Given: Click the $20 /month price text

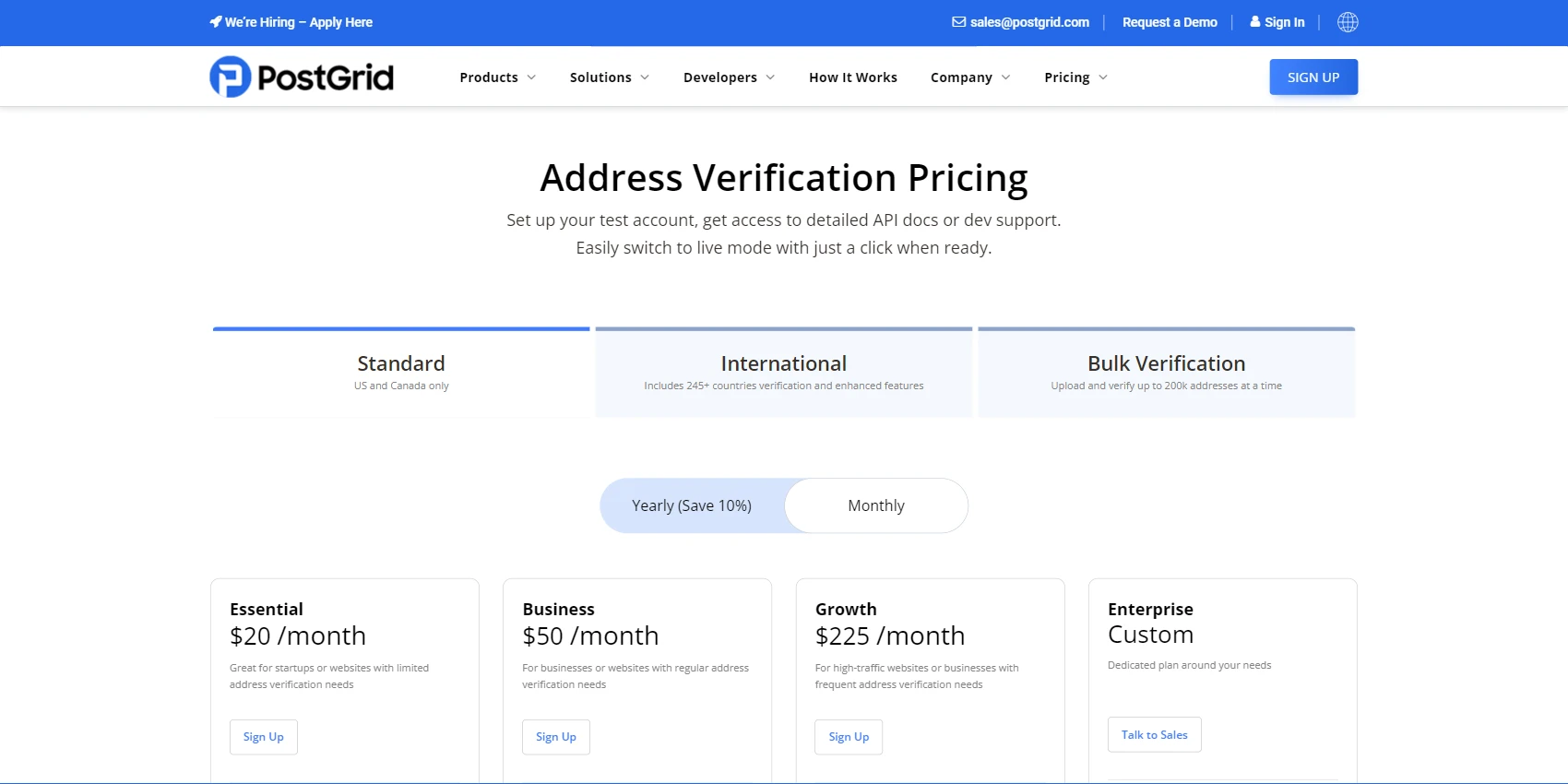Looking at the screenshot, I should [298, 636].
